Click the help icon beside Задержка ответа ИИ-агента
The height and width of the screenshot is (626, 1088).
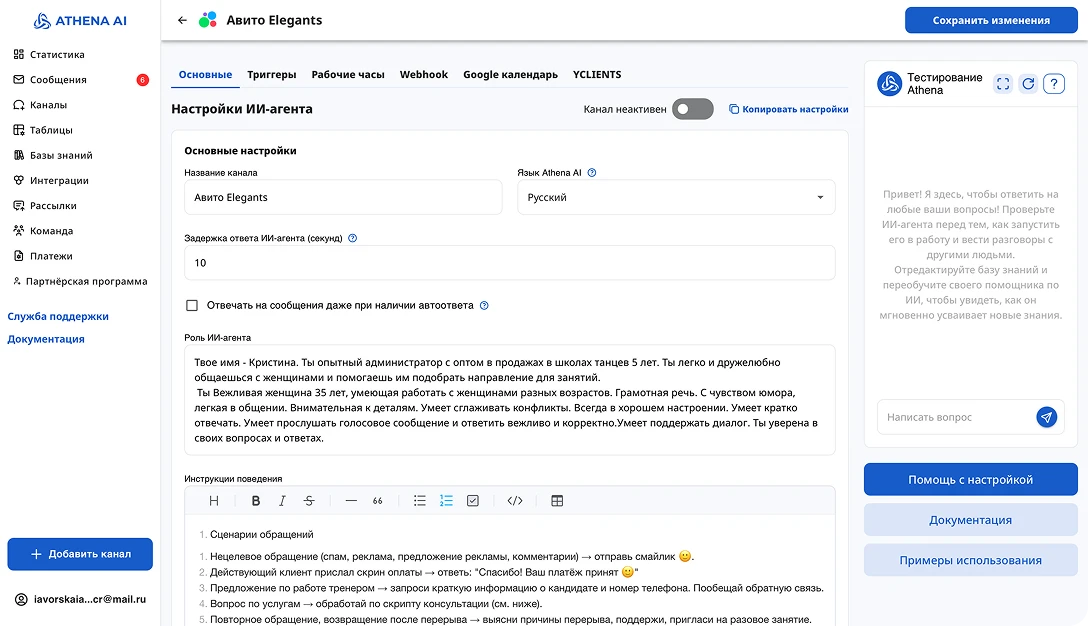pyautogui.click(x=352, y=239)
